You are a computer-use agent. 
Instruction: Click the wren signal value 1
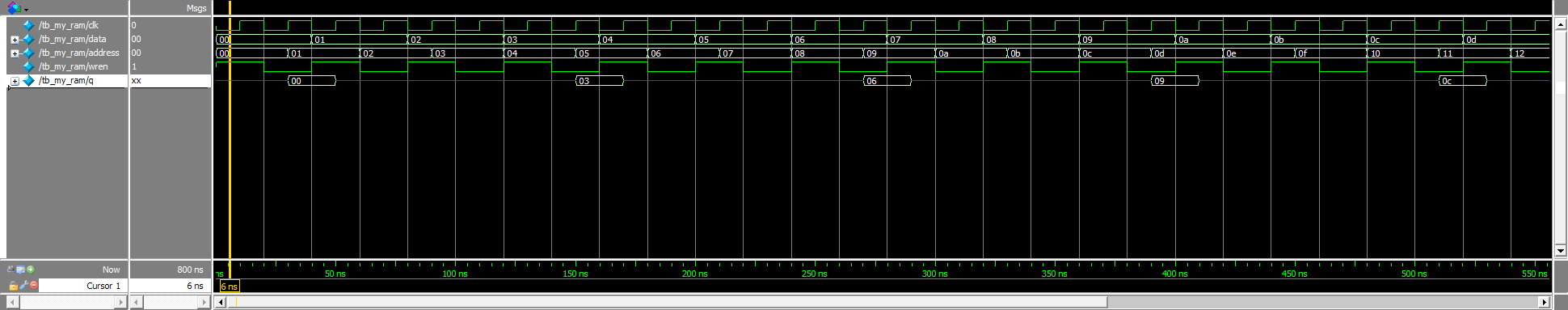tap(134, 66)
